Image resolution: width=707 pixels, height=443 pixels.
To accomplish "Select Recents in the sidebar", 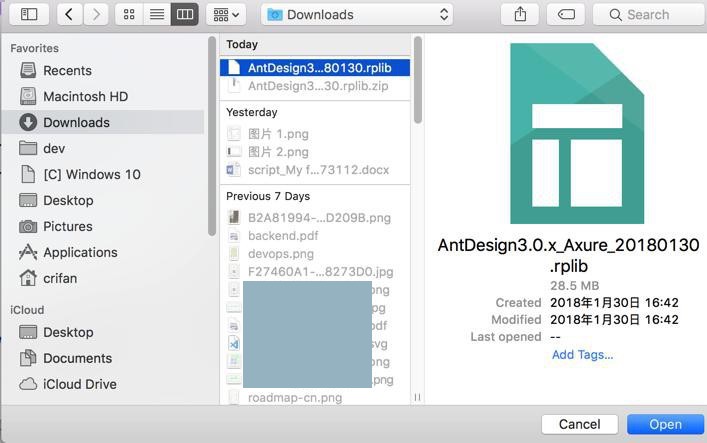I will (x=103, y=70).
